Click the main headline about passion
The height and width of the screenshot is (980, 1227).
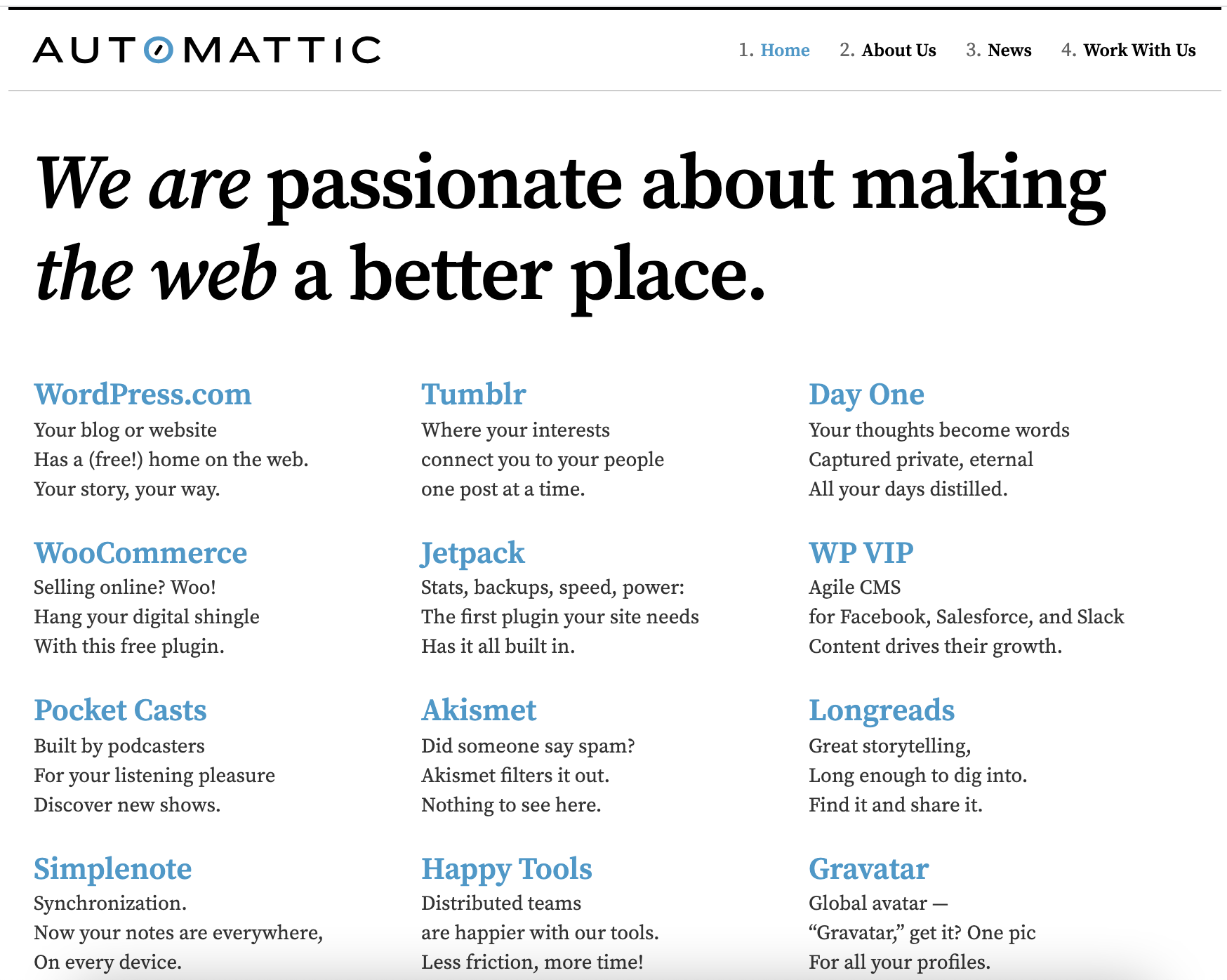(x=570, y=228)
